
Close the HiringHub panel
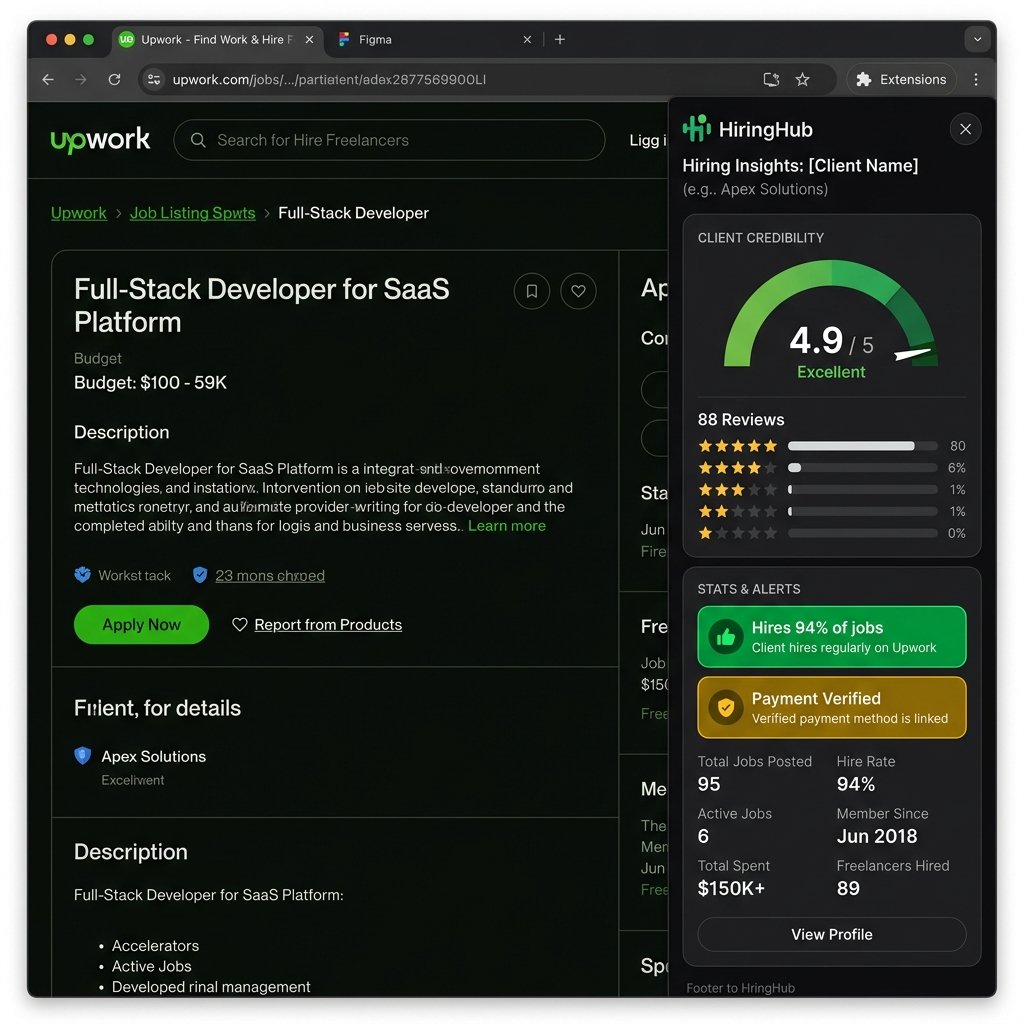[x=965, y=129]
